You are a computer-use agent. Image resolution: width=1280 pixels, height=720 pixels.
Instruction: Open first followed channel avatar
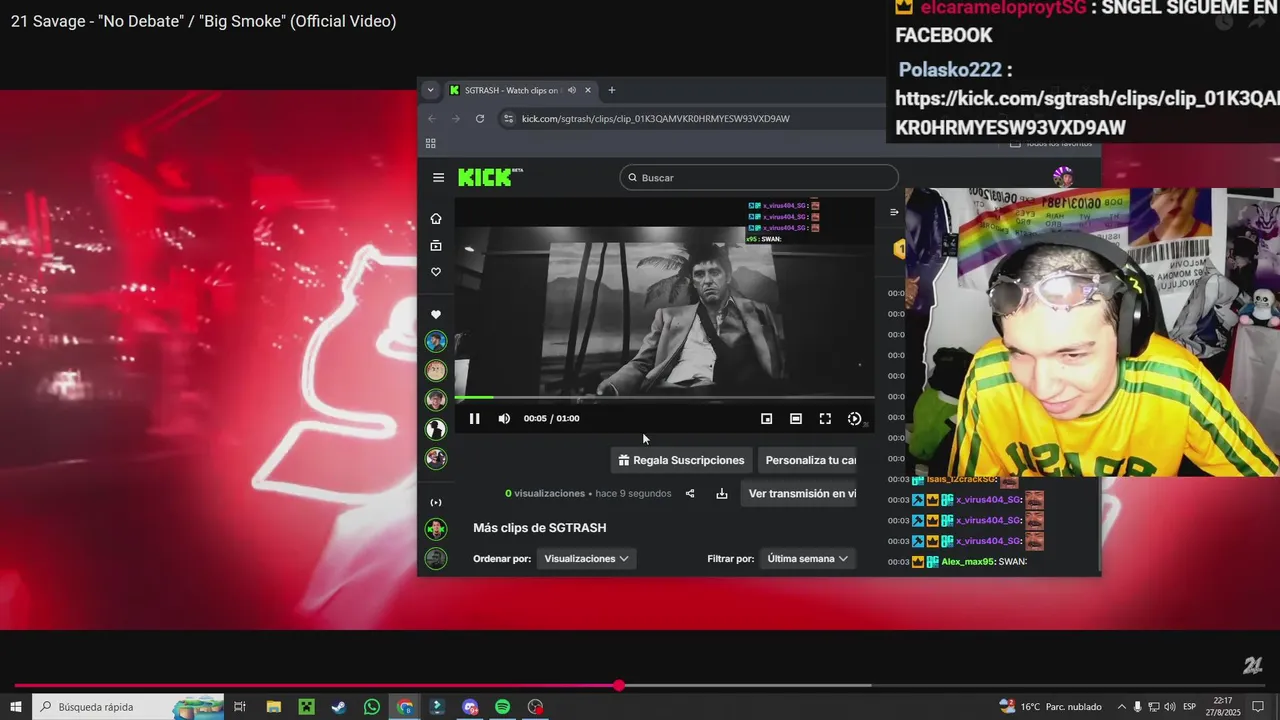click(x=436, y=342)
